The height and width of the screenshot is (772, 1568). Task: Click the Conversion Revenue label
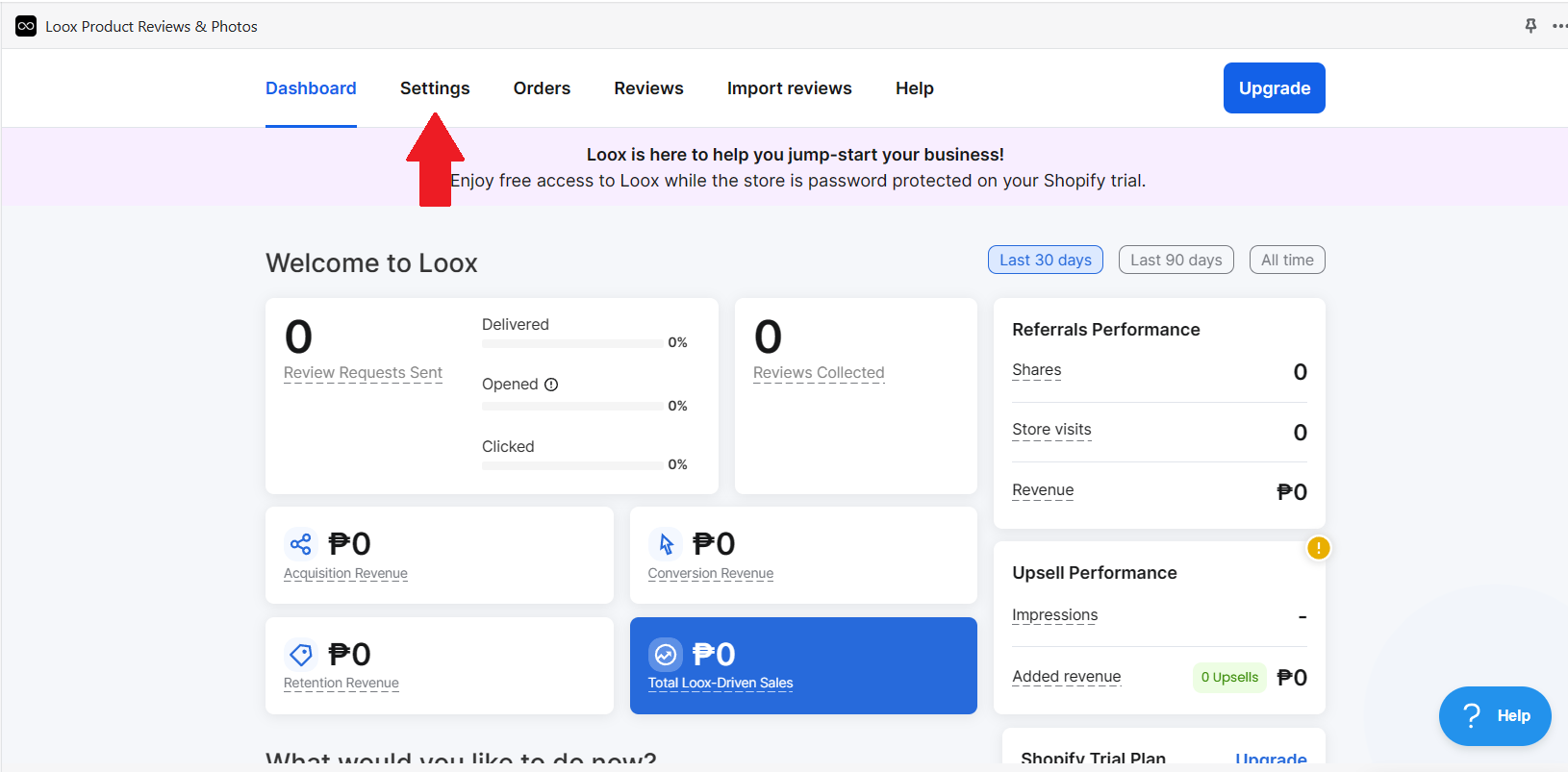711,574
